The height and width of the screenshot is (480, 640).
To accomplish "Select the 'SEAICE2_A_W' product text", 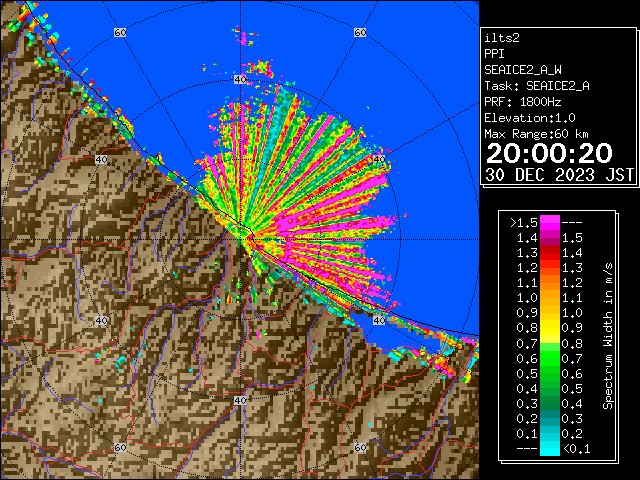I will click(523, 70).
